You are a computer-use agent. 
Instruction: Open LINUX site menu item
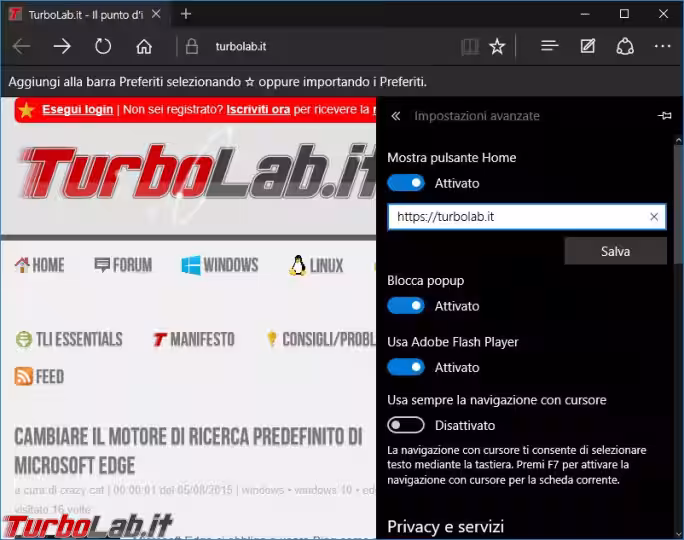316,265
